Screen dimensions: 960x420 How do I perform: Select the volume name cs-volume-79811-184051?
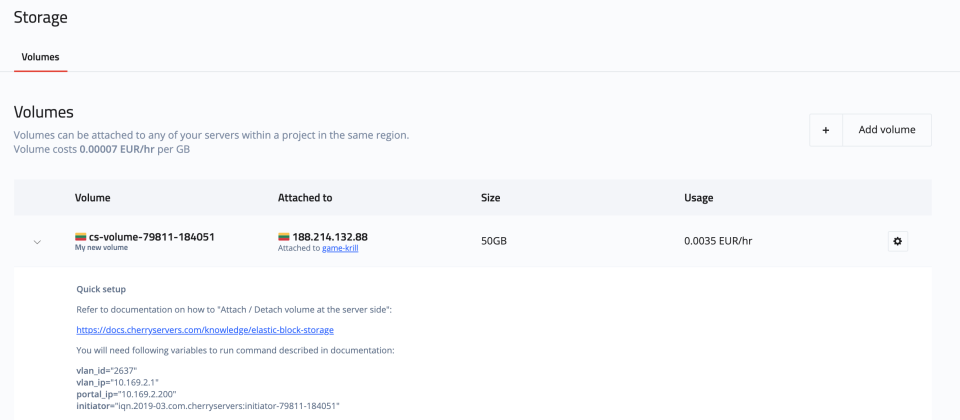(151, 237)
